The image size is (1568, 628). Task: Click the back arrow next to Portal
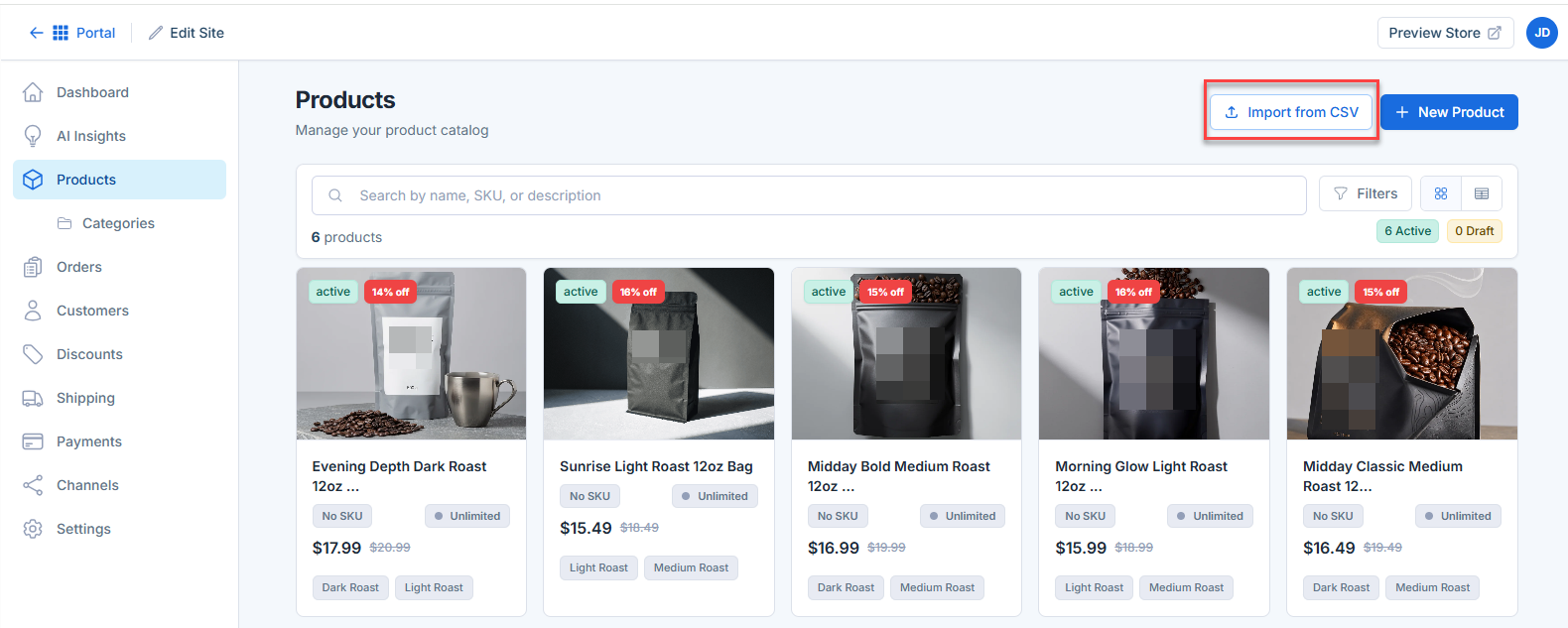pos(37,33)
